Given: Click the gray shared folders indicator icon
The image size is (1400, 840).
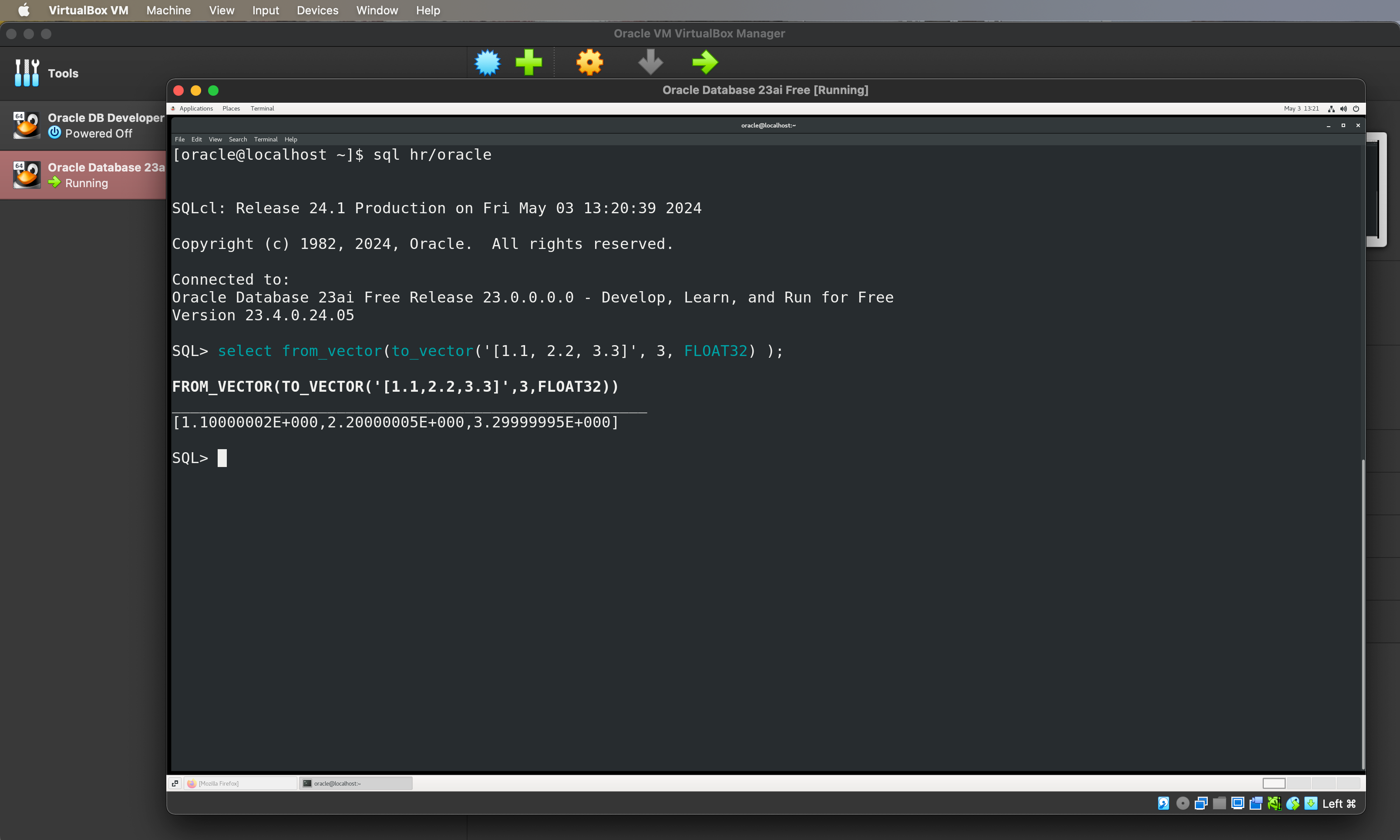Looking at the screenshot, I should pyautogui.click(x=1219, y=803).
